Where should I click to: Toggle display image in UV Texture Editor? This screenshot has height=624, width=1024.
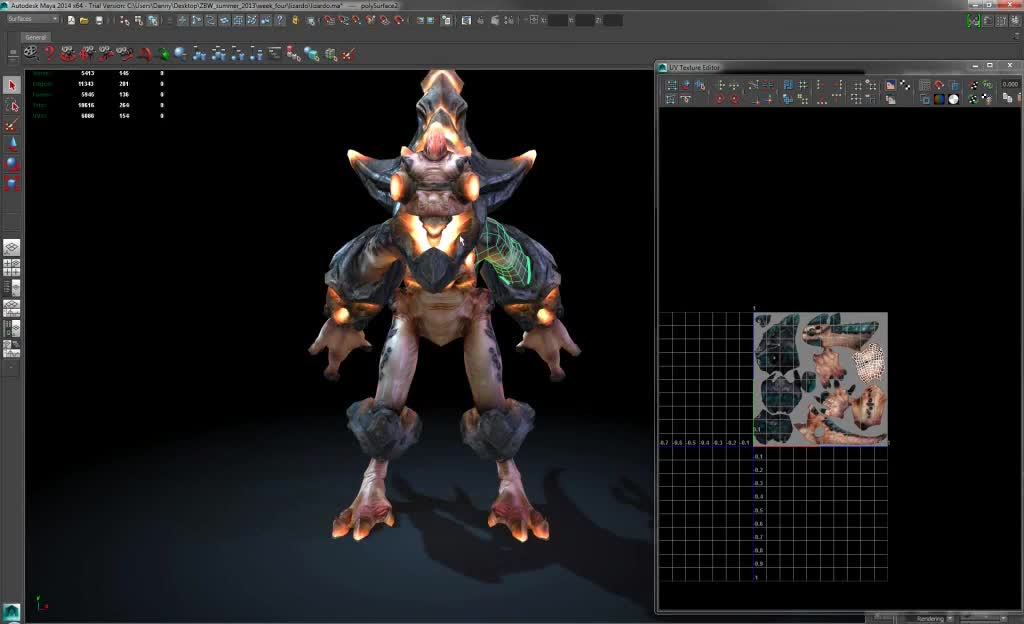(x=890, y=86)
